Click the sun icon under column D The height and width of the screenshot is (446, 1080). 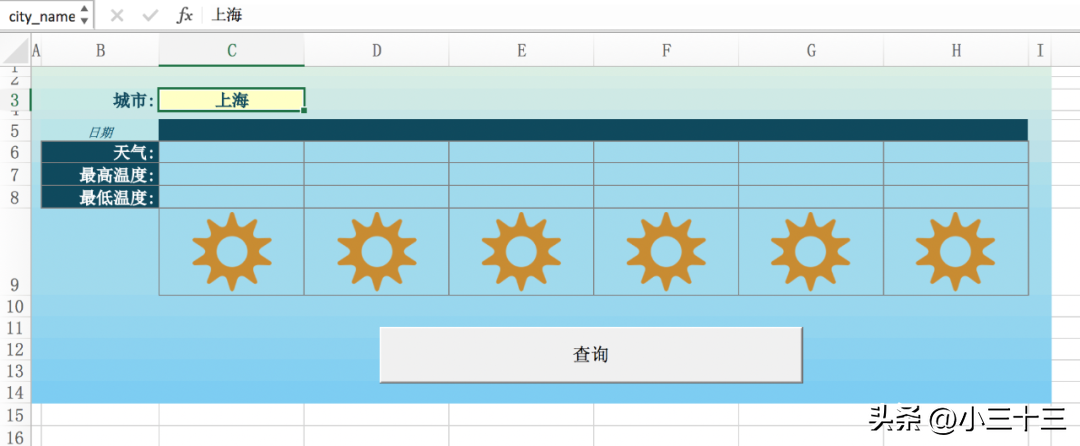point(377,251)
